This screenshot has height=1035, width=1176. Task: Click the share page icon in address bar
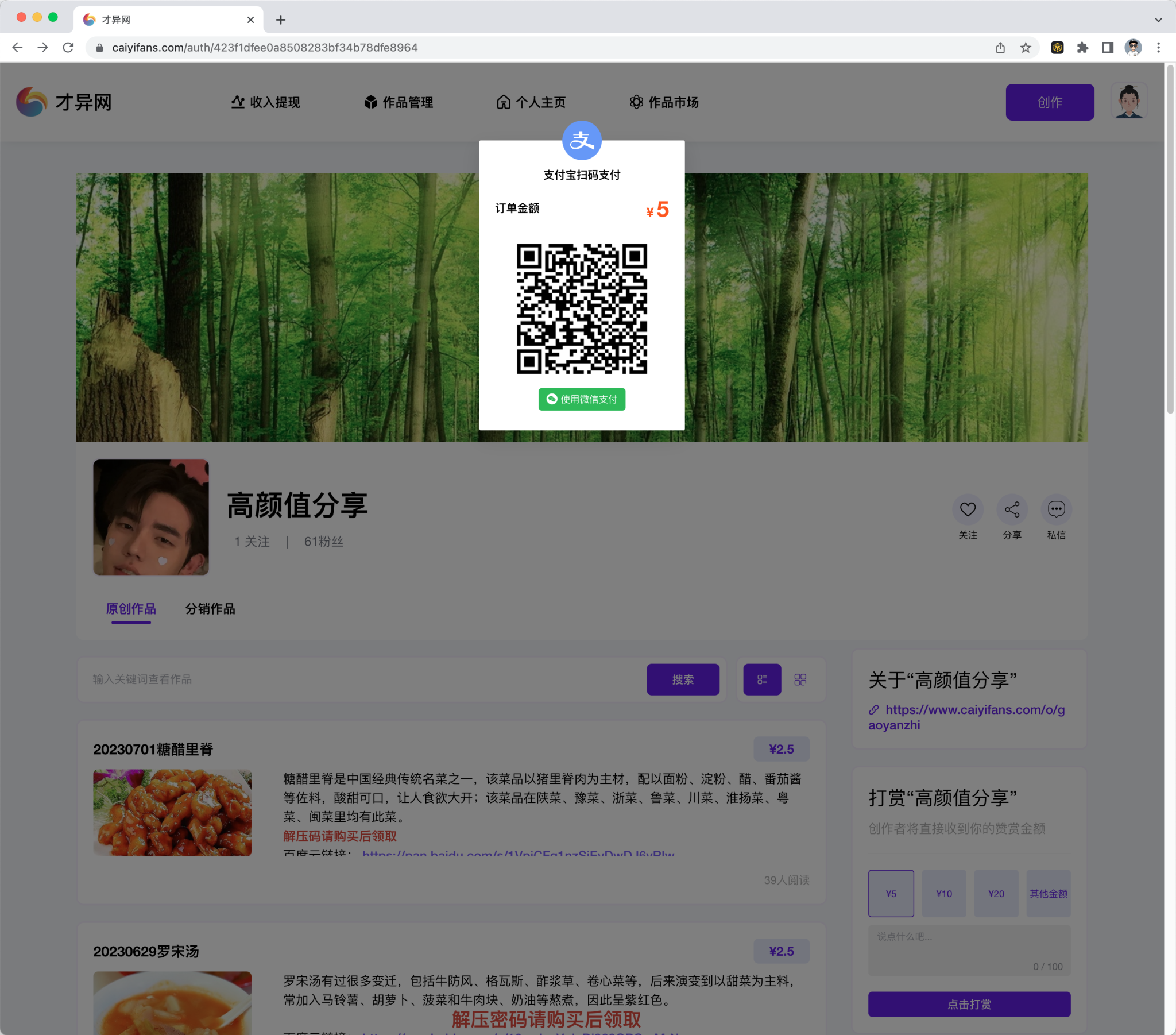1000,47
